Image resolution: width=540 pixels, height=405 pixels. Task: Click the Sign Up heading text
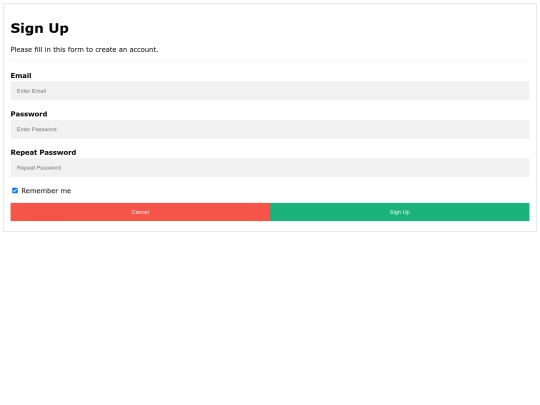(40, 28)
